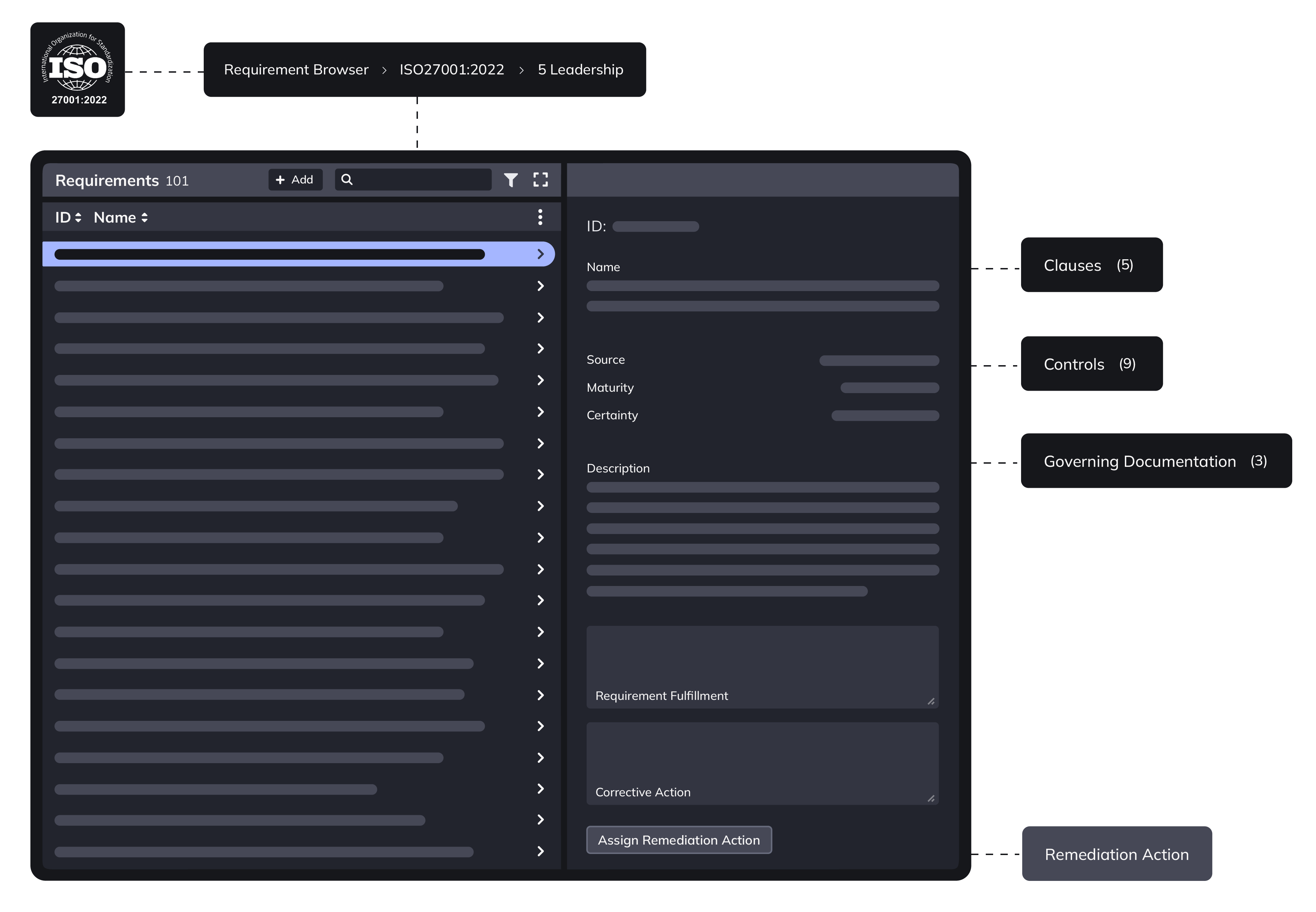Expand the last requirement row chevron
Screen dimensions: 1316x912
540,852
